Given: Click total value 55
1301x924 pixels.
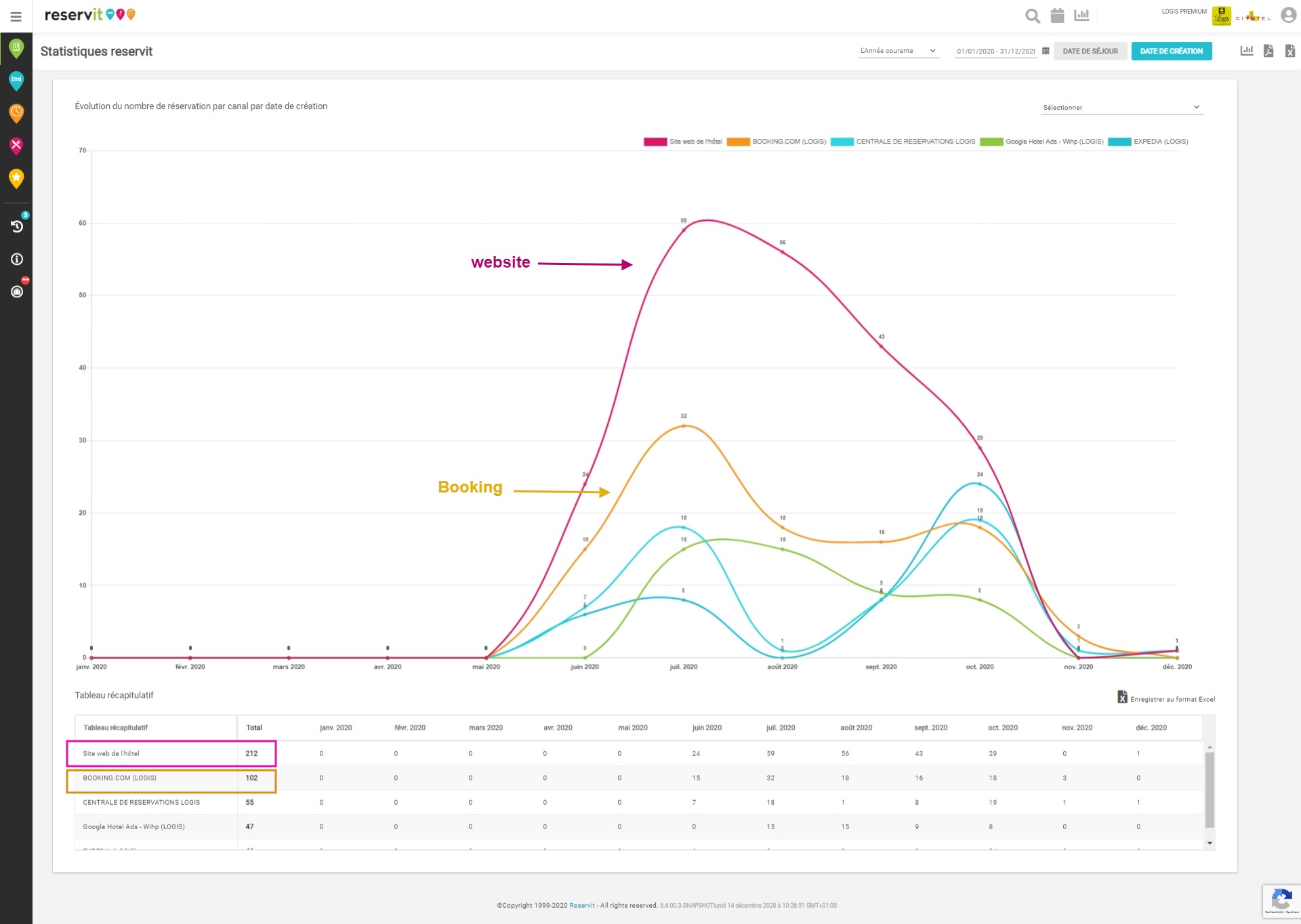Looking at the screenshot, I should 249,802.
